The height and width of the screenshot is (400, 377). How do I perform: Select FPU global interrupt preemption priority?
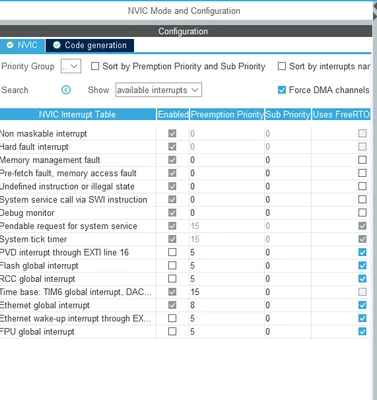pos(227,332)
